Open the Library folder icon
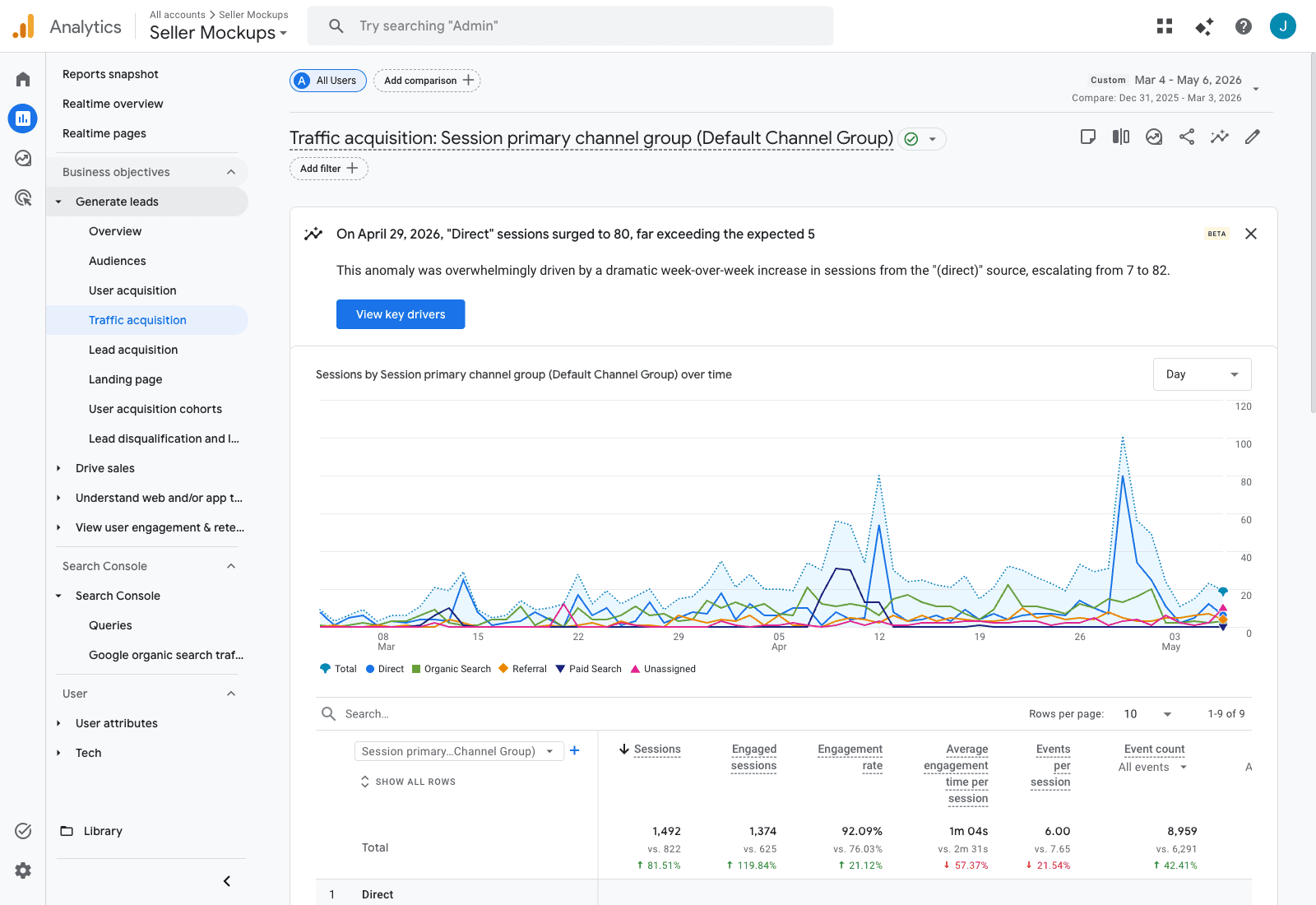1316x905 pixels. coord(67,831)
